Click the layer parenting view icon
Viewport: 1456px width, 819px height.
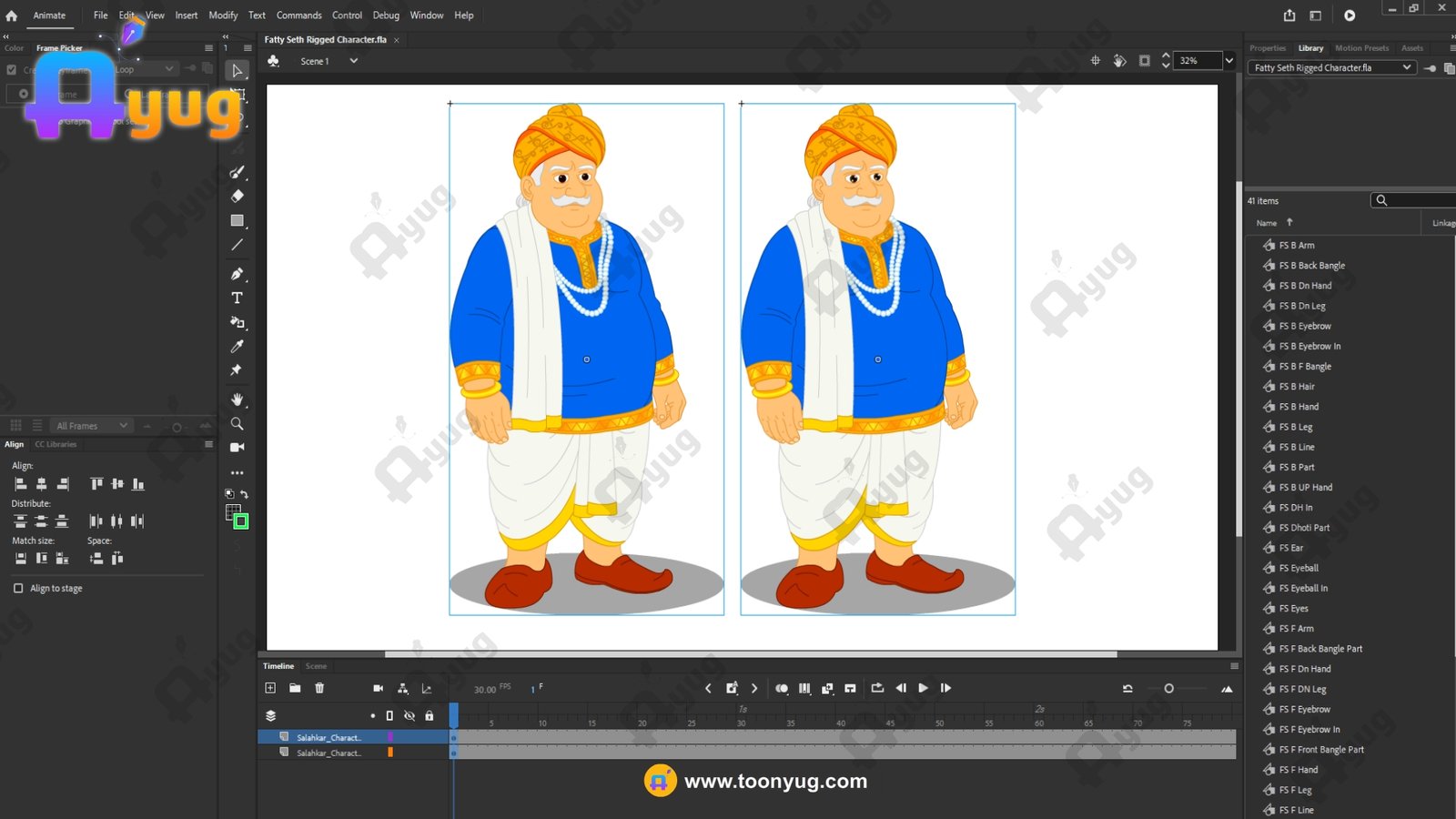click(403, 688)
